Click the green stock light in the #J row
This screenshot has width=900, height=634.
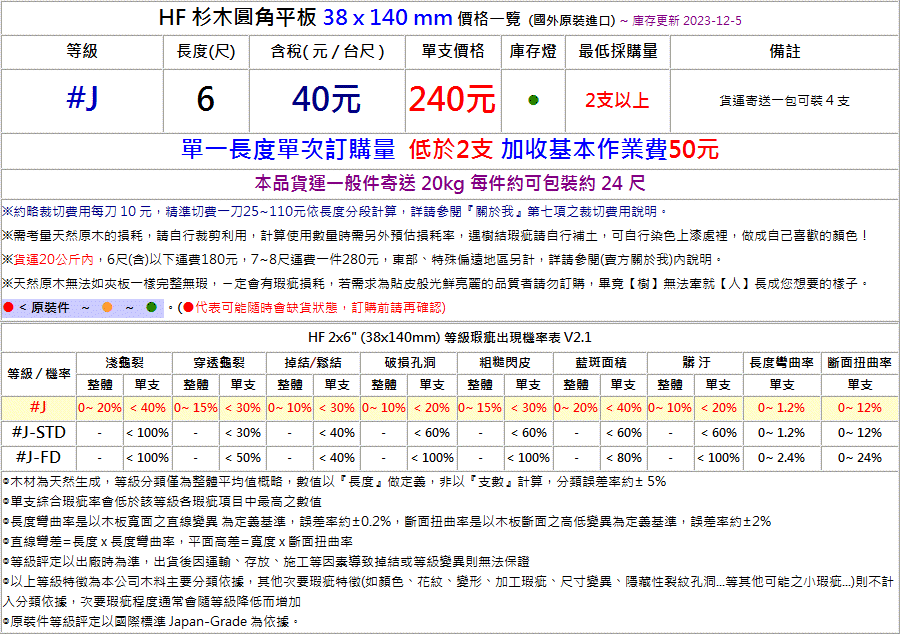(x=533, y=100)
